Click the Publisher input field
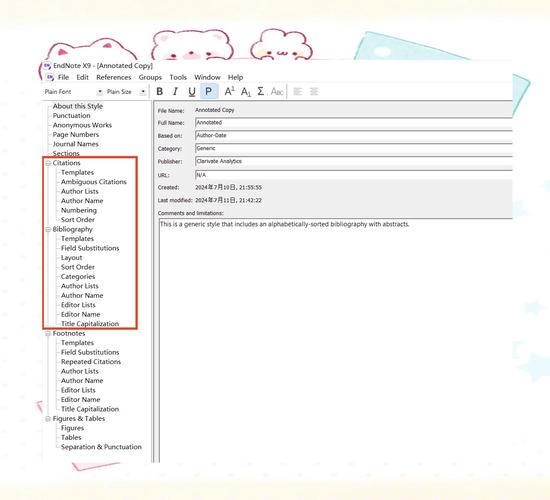 point(354,161)
